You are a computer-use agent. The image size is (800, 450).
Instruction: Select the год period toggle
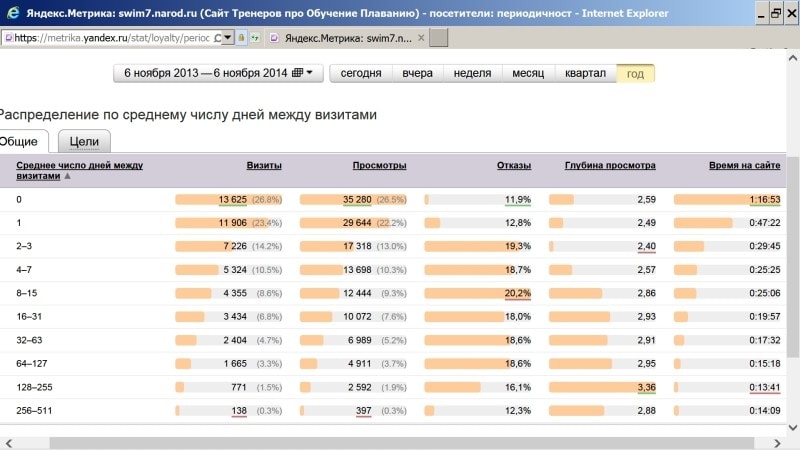pos(636,73)
